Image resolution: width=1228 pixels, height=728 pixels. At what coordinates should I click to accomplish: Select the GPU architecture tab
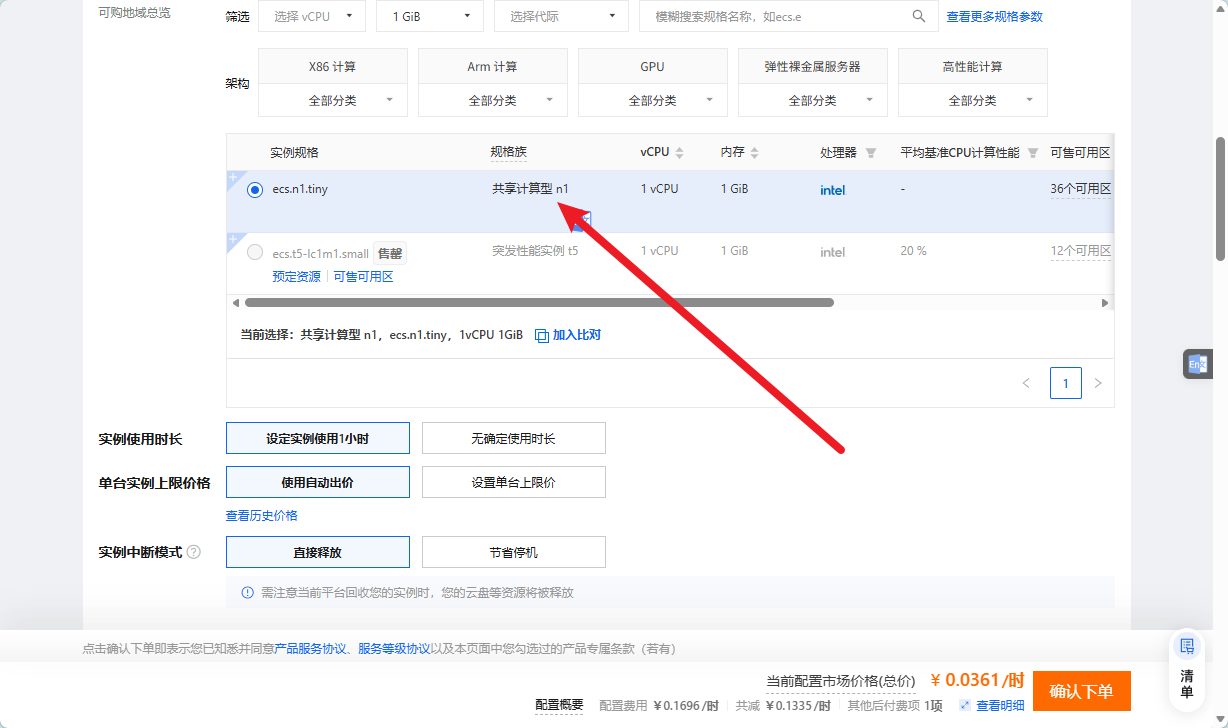pos(653,66)
